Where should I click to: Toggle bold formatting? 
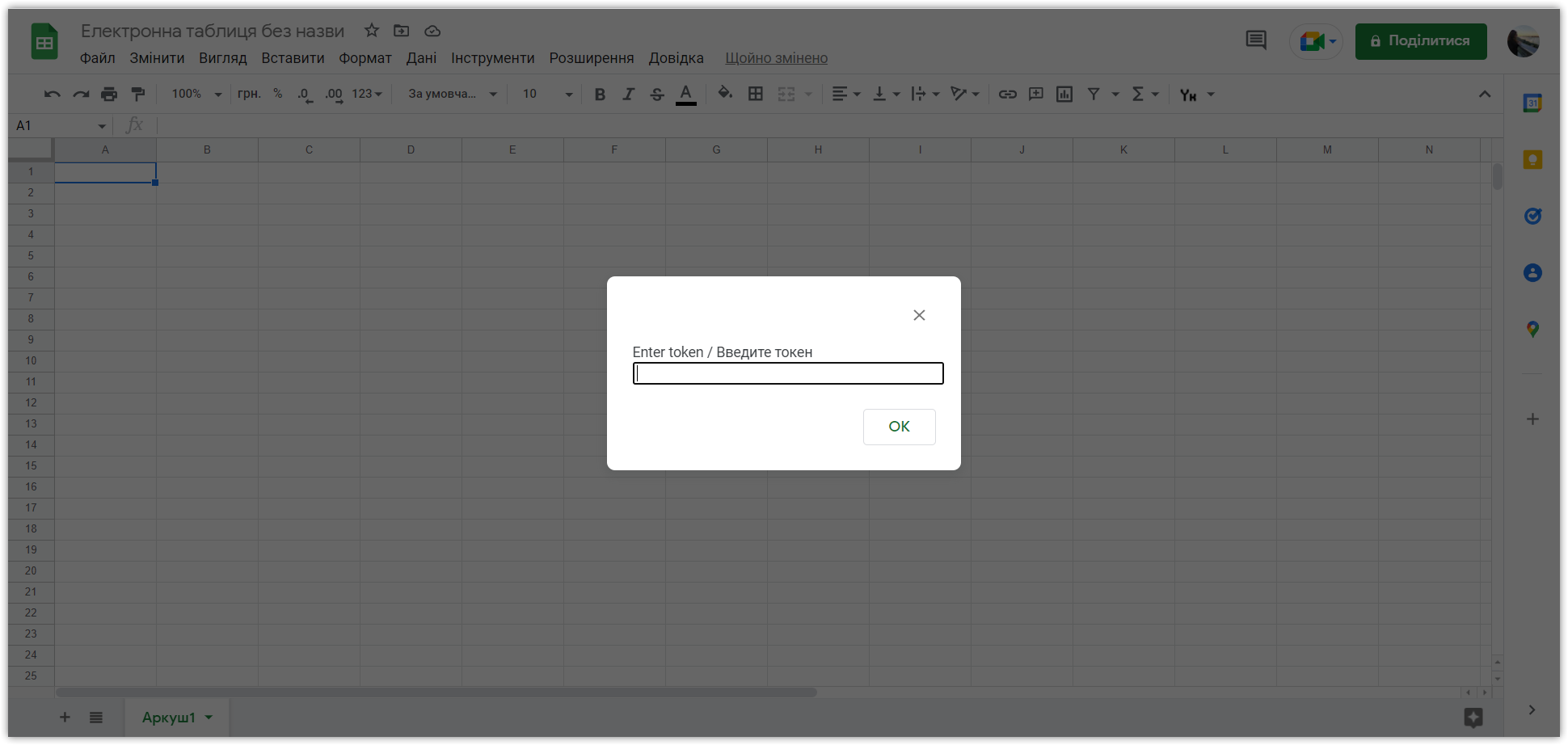click(x=600, y=95)
